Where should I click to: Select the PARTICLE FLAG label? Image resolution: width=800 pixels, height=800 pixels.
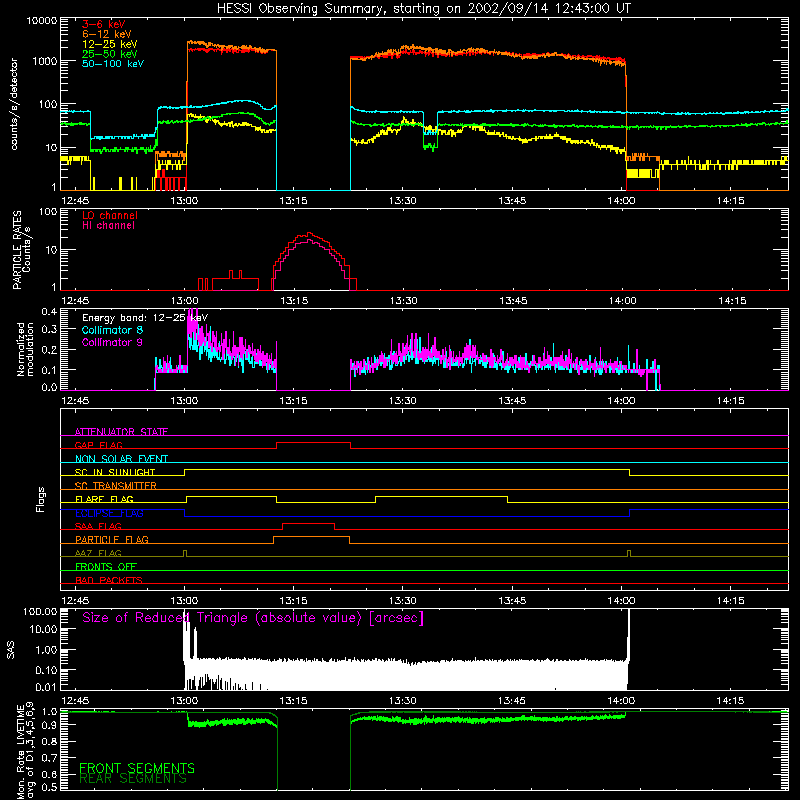112,539
